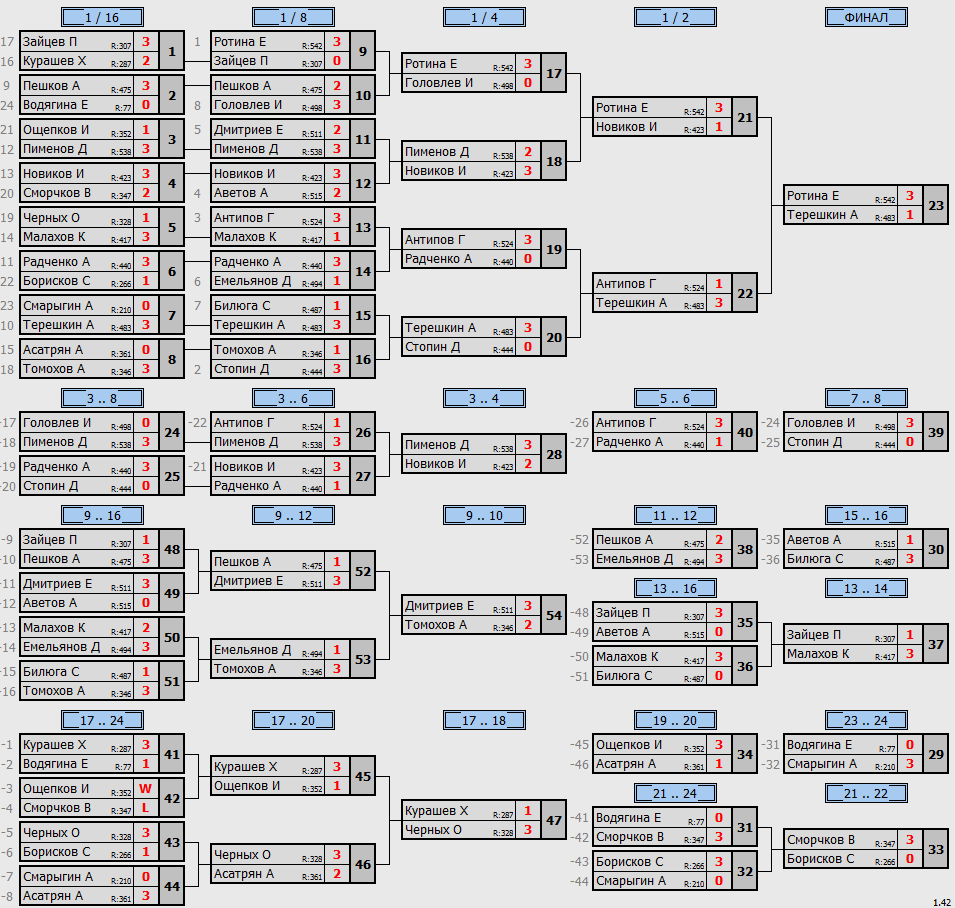Open match number box 37
The height and width of the screenshot is (908, 955).
pyautogui.click(x=936, y=644)
